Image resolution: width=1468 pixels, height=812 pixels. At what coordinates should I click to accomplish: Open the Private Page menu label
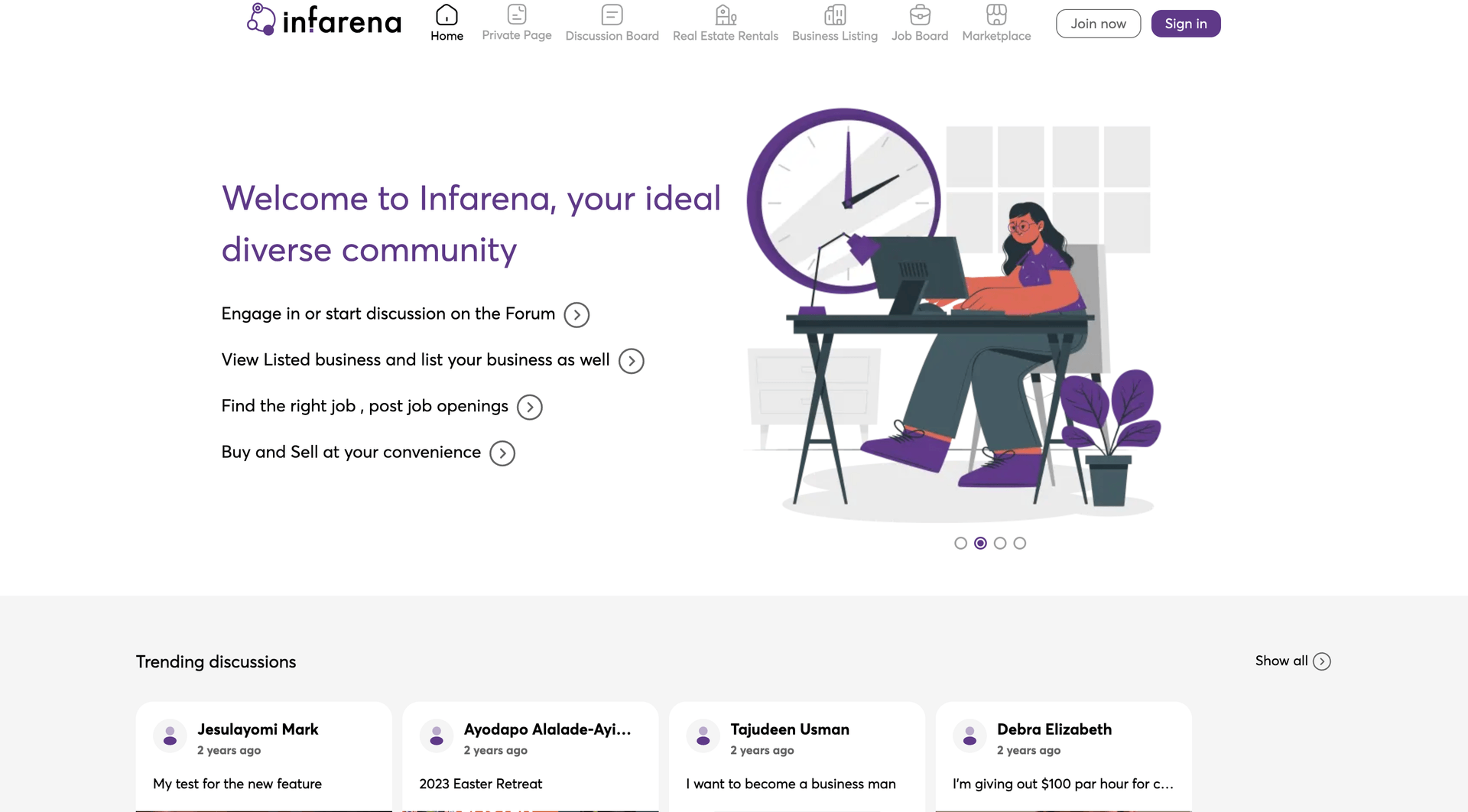point(517,35)
